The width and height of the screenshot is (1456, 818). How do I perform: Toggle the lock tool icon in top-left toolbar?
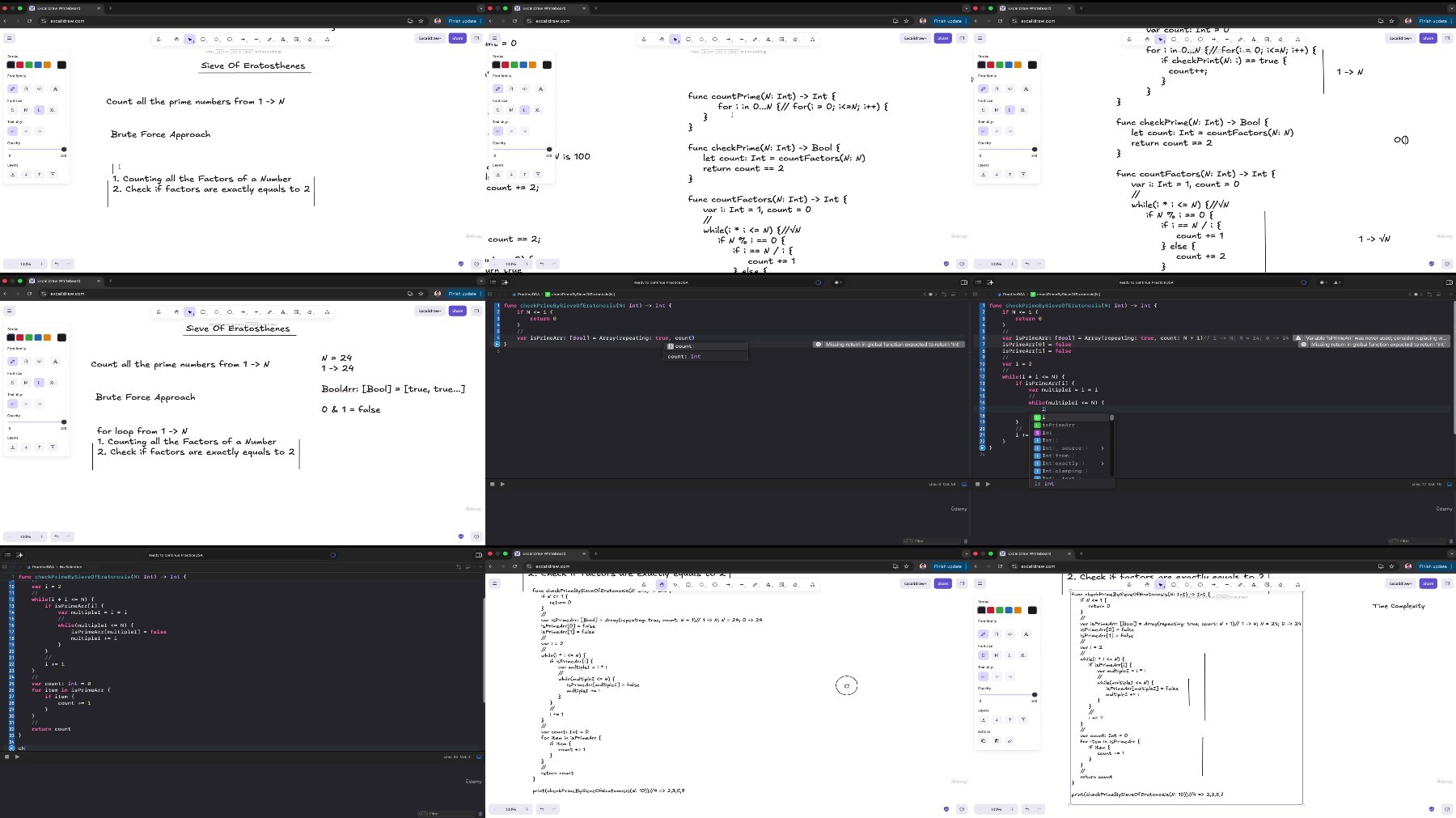click(x=159, y=39)
